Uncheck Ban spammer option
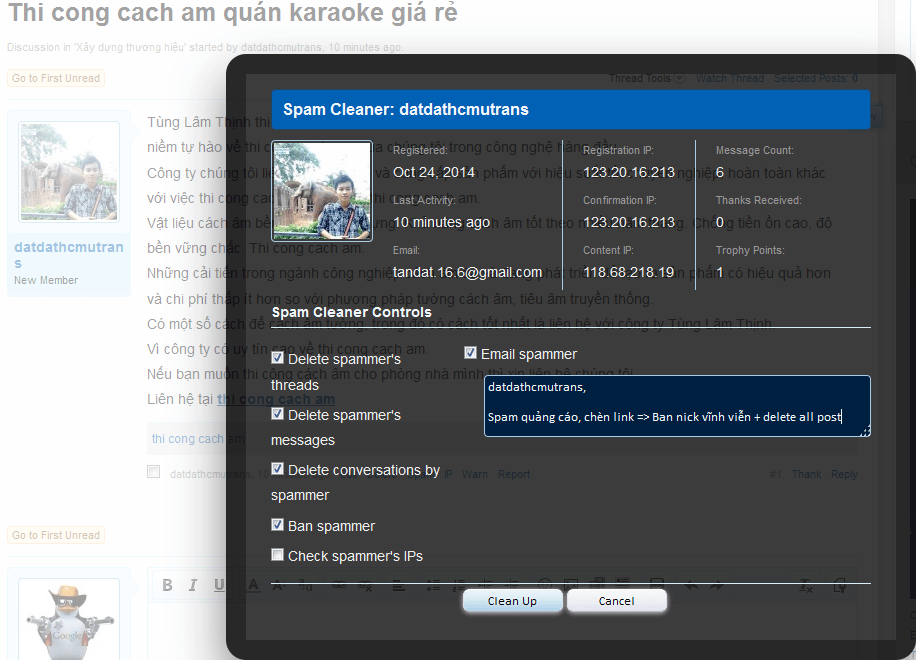Viewport: 916px width, 660px height. [x=277, y=524]
